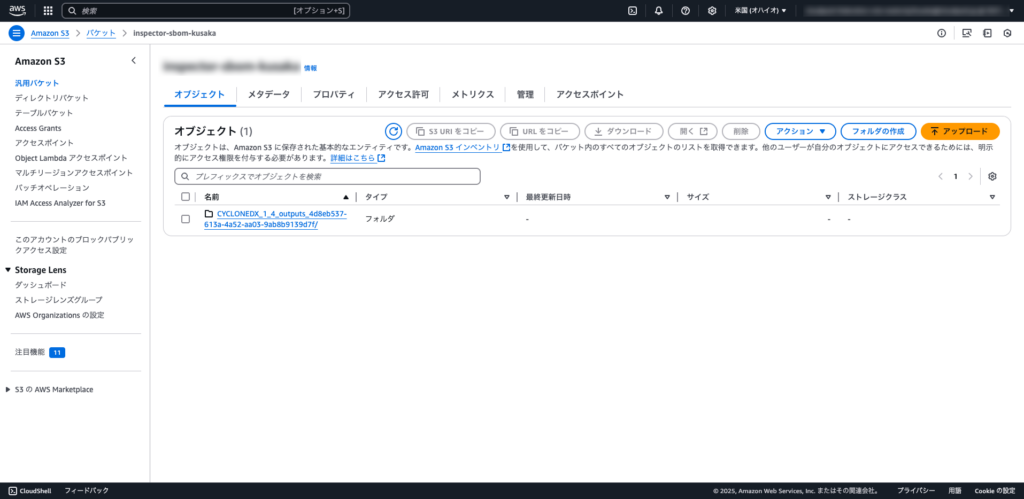Click Amazon S3 breadcrumb link
Viewport: 1024px width, 499px height.
(x=50, y=33)
